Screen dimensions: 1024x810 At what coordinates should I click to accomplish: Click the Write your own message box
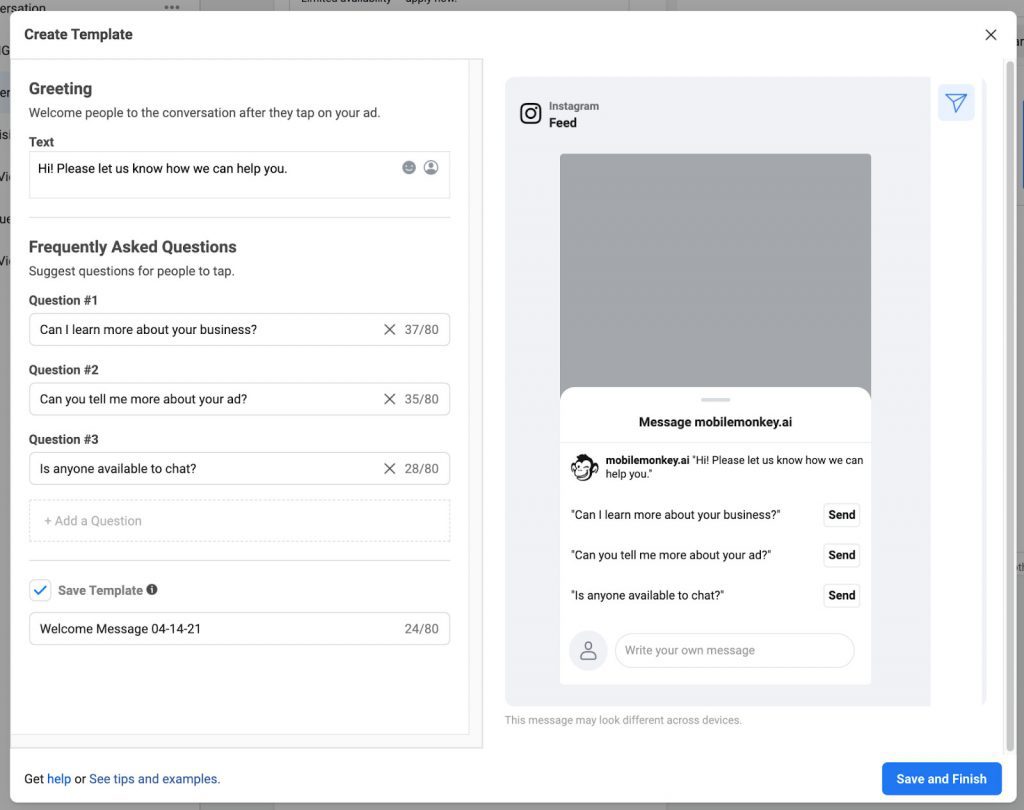[x=734, y=651]
